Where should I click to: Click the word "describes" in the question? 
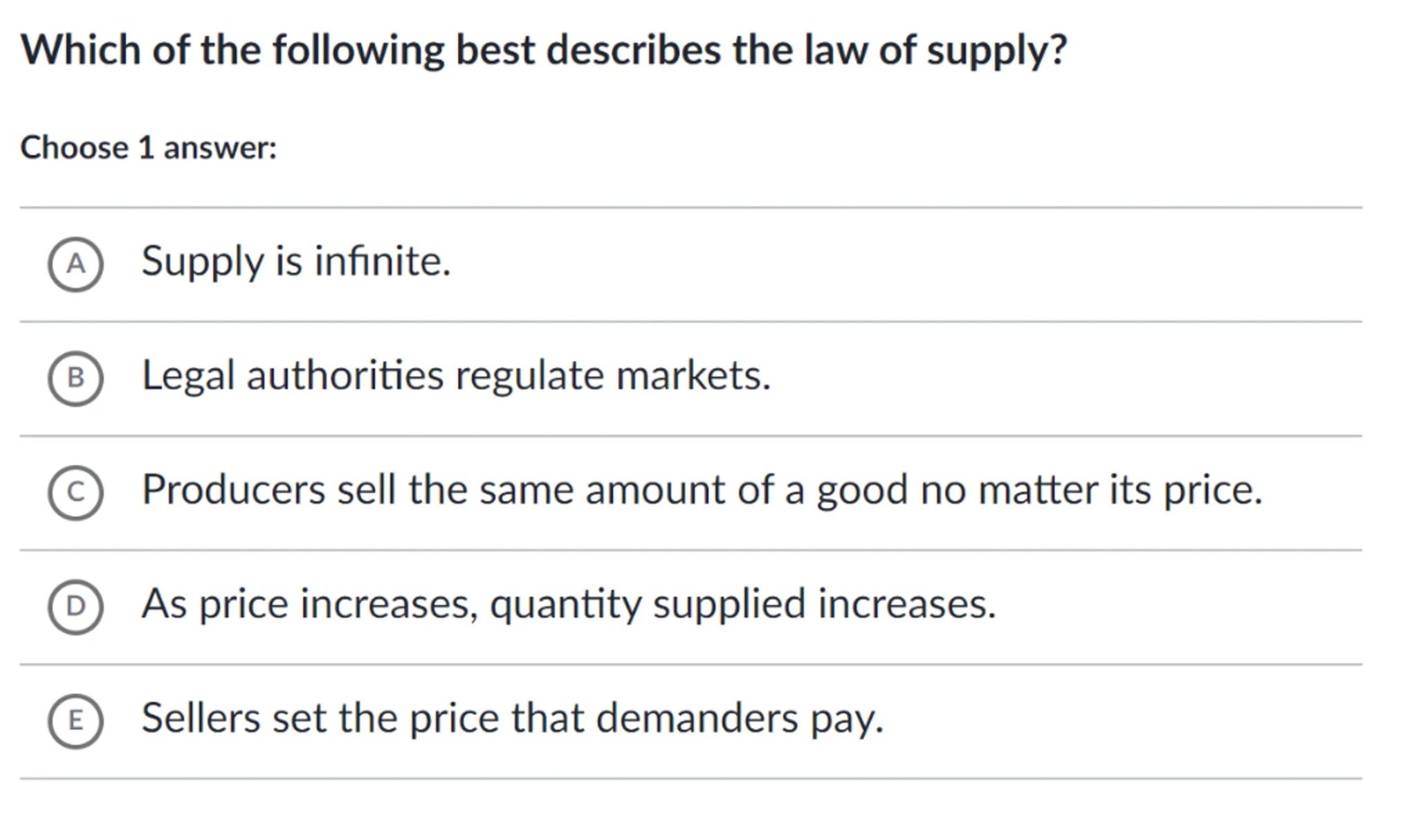(x=633, y=51)
